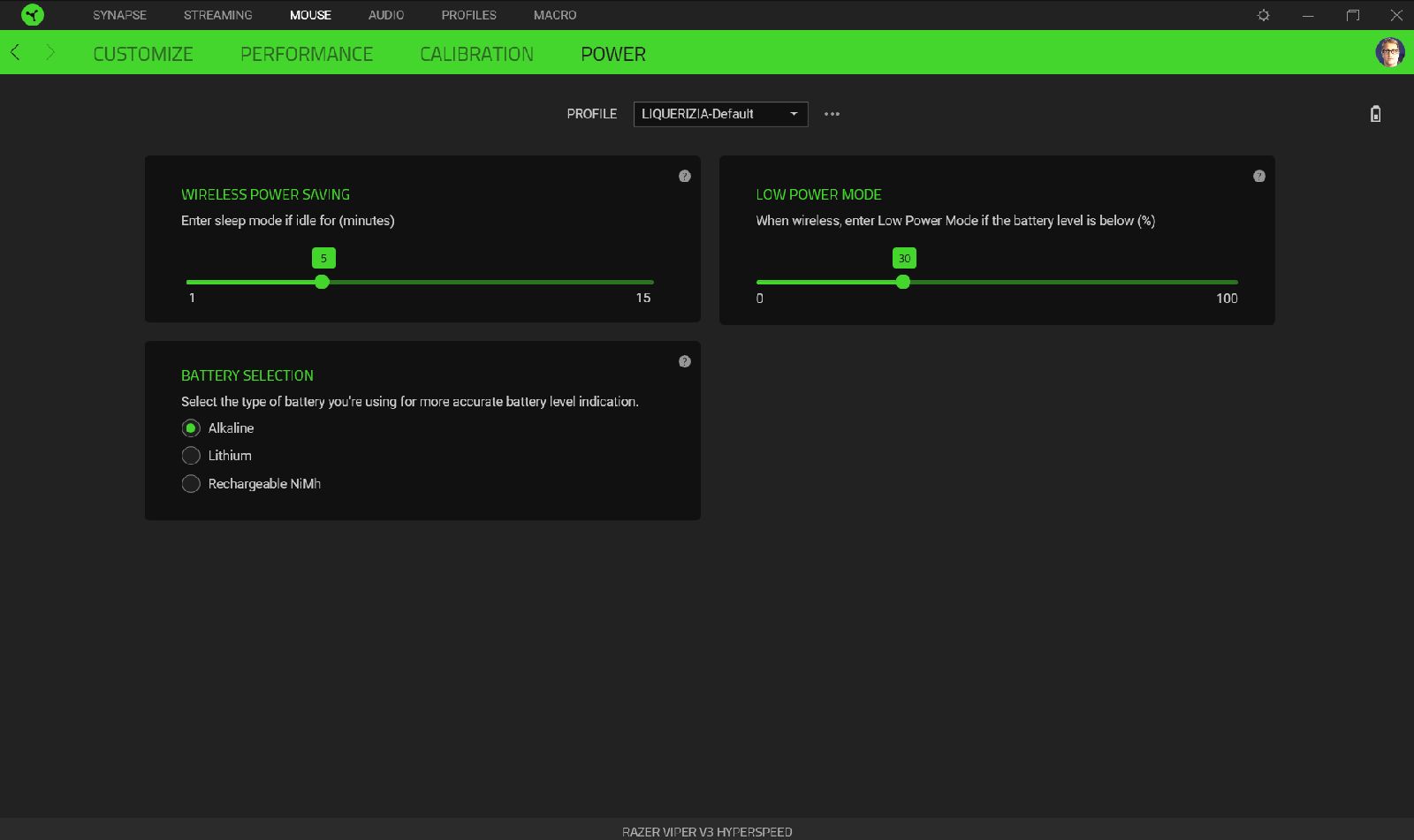Open the settings gear icon

point(1264,15)
